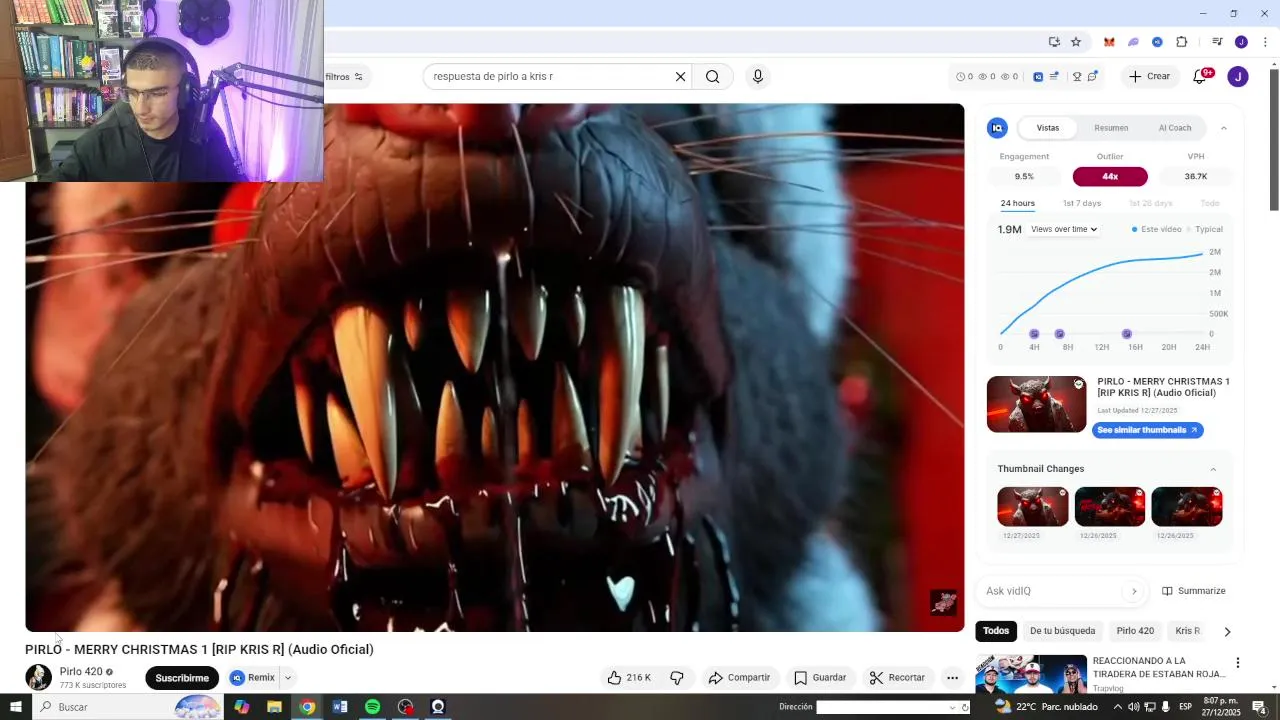
Task: Open the 12/27/2025 thumbnail change image
Action: pos(1033,507)
